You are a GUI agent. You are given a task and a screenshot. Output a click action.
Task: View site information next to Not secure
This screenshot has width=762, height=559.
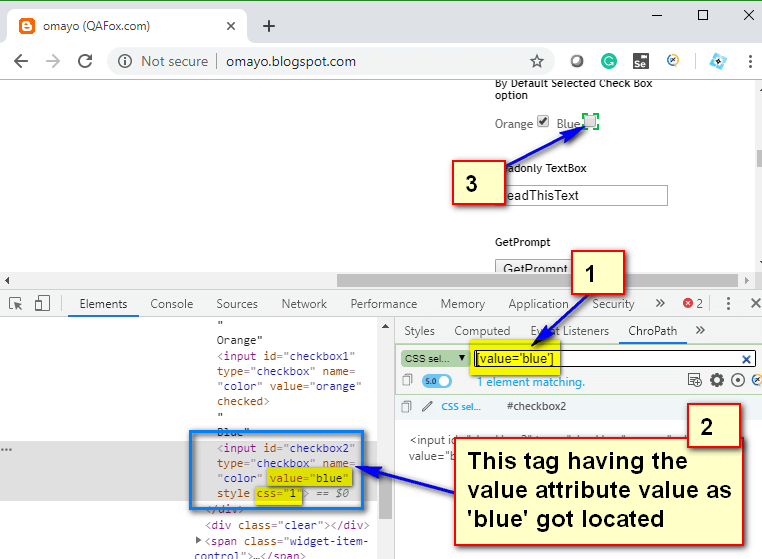[125, 61]
